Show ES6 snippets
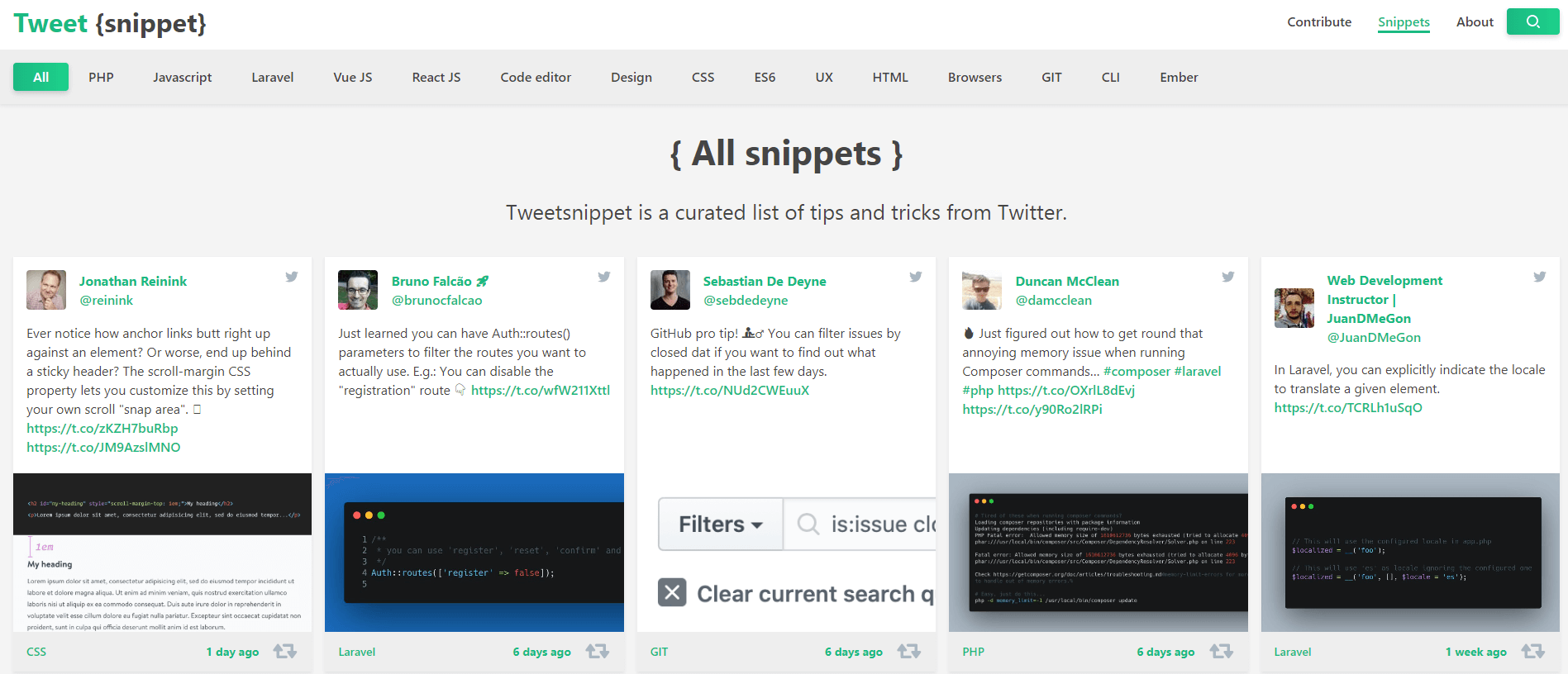This screenshot has height=674, width=1568. [765, 77]
